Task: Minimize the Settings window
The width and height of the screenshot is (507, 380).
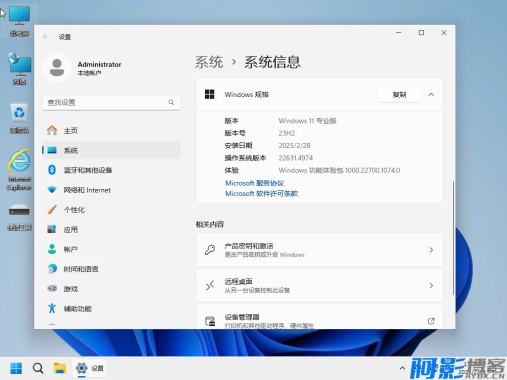Action: pos(399,33)
